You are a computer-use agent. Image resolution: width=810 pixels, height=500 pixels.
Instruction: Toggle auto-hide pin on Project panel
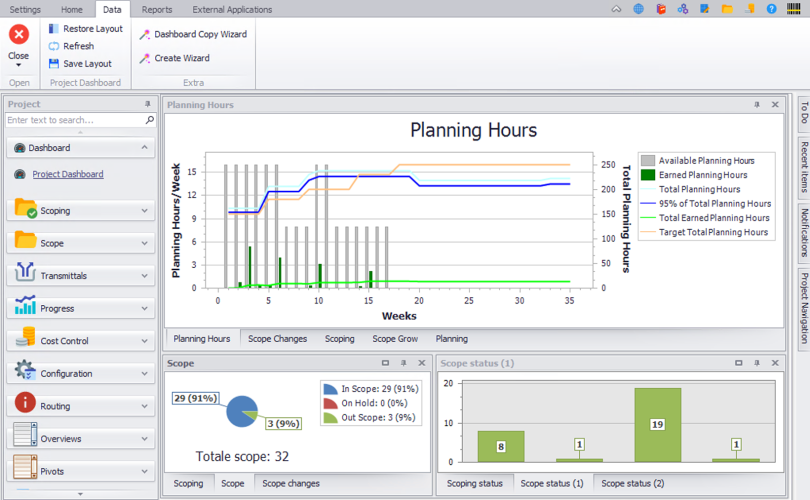148,104
